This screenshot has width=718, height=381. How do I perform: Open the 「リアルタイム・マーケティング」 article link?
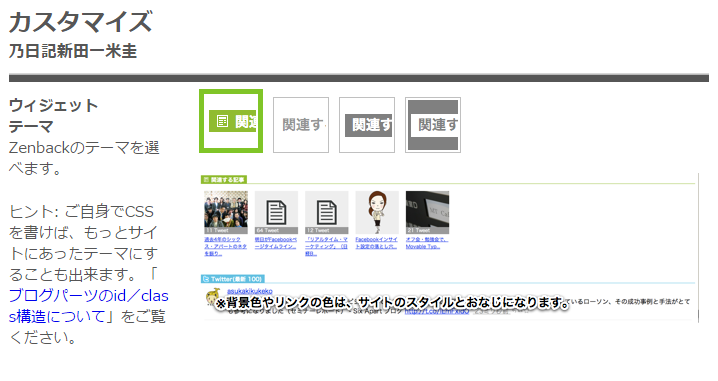(326, 246)
